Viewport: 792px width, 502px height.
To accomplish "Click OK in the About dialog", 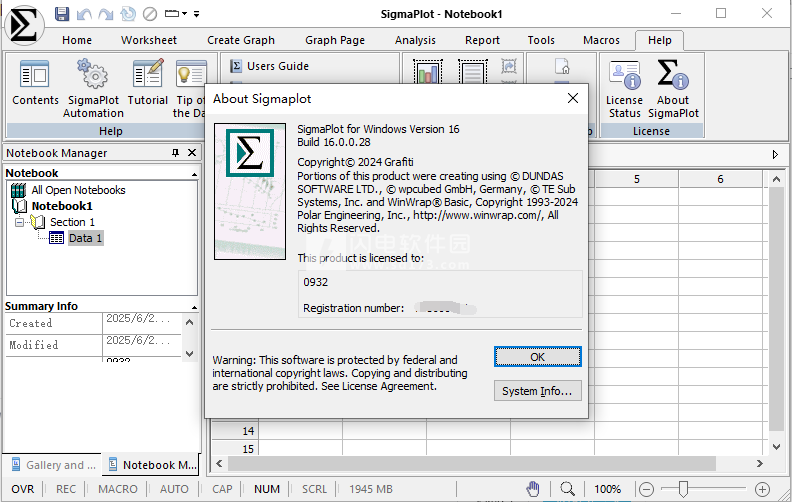I will [x=537, y=357].
